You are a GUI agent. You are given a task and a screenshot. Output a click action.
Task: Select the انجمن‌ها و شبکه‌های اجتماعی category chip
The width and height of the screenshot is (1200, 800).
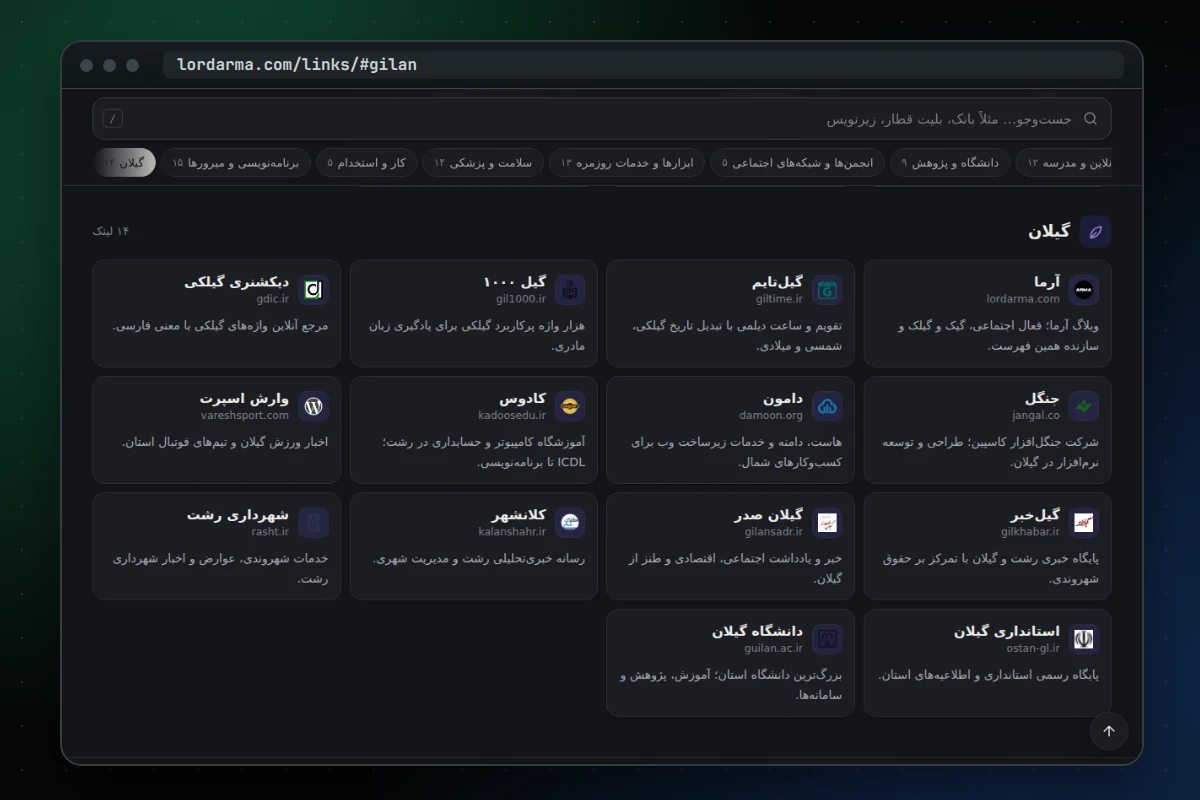pyautogui.click(x=797, y=163)
